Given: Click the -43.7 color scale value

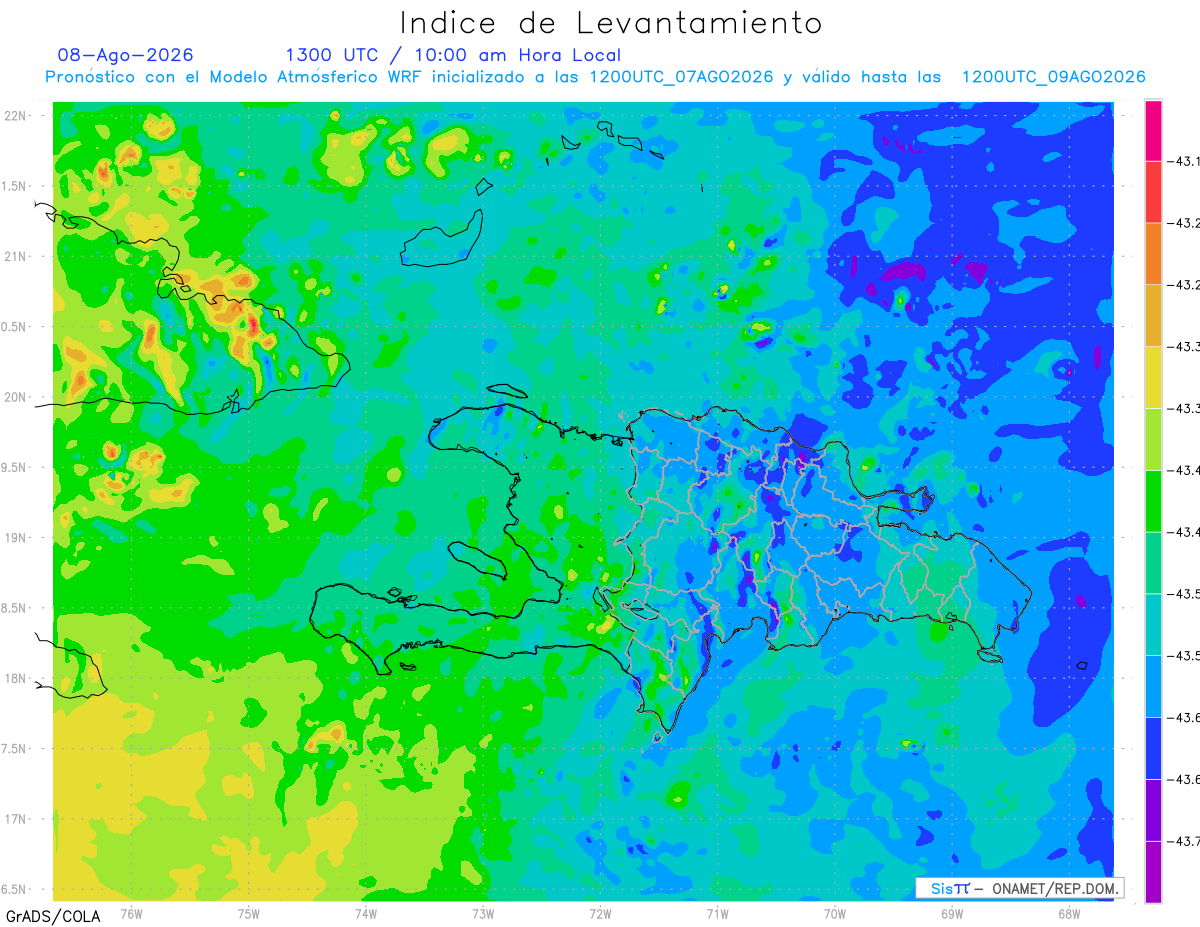Looking at the screenshot, I should (x=1184, y=842).
